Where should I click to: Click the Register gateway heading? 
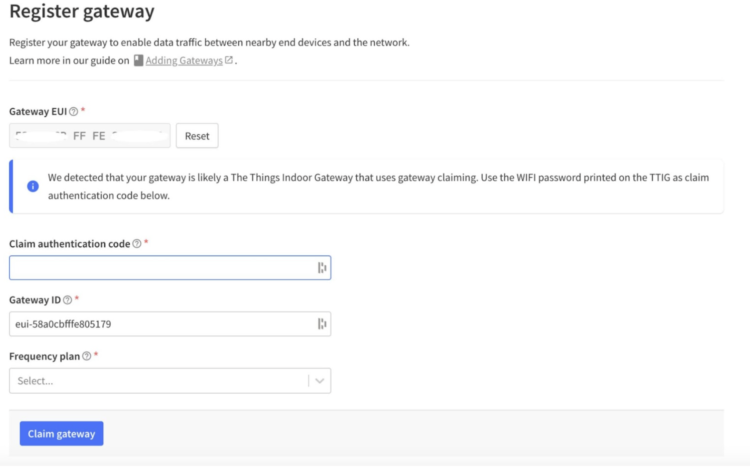tap(82, 11)
